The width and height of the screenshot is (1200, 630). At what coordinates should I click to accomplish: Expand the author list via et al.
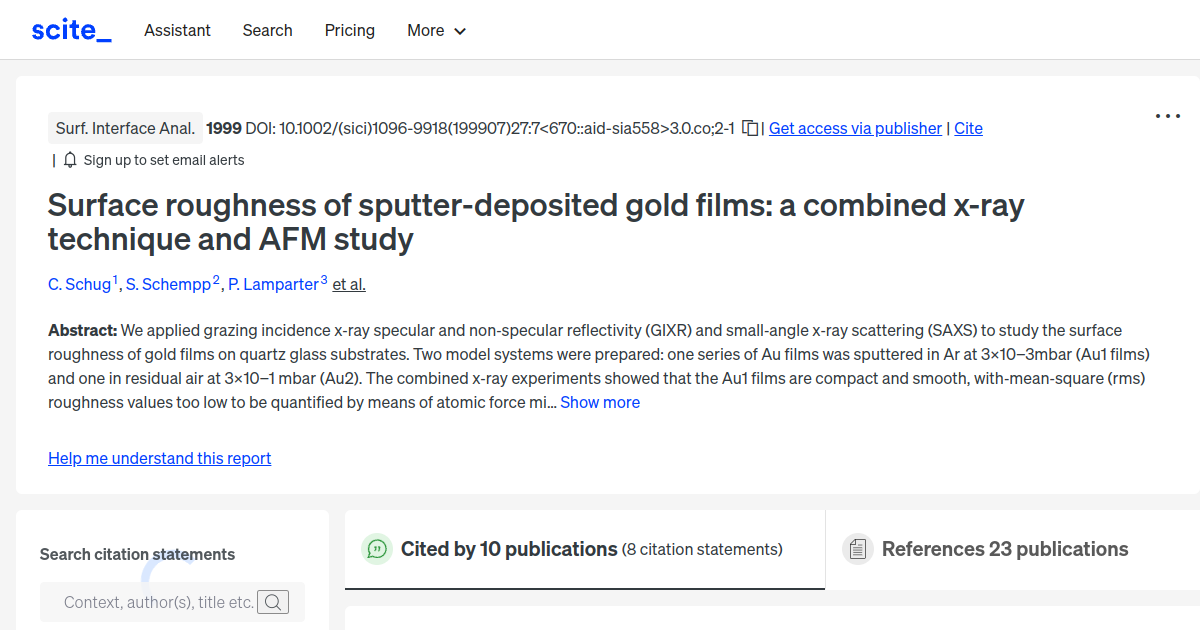coord(348,284)
